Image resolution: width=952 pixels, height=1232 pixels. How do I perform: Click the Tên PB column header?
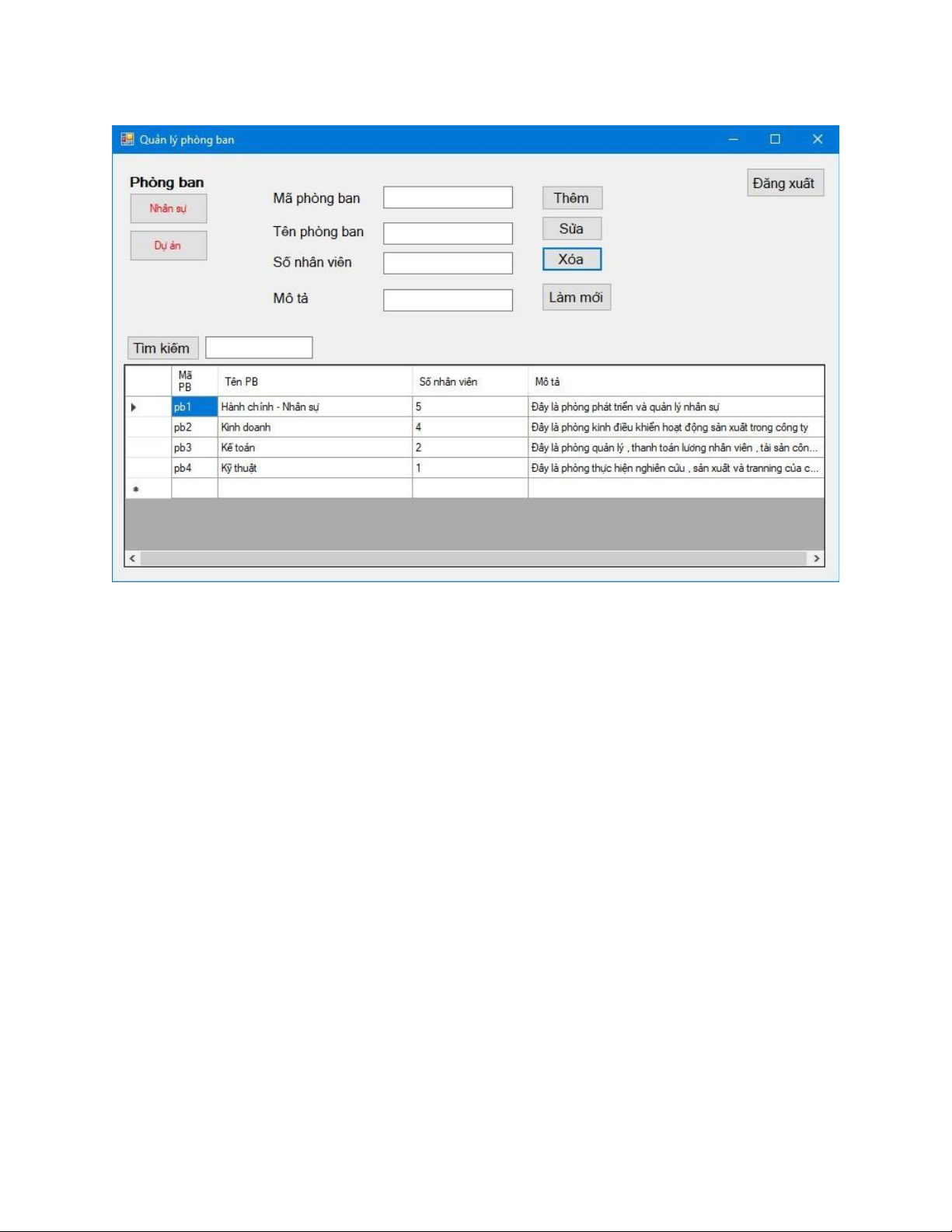(314, 382)
